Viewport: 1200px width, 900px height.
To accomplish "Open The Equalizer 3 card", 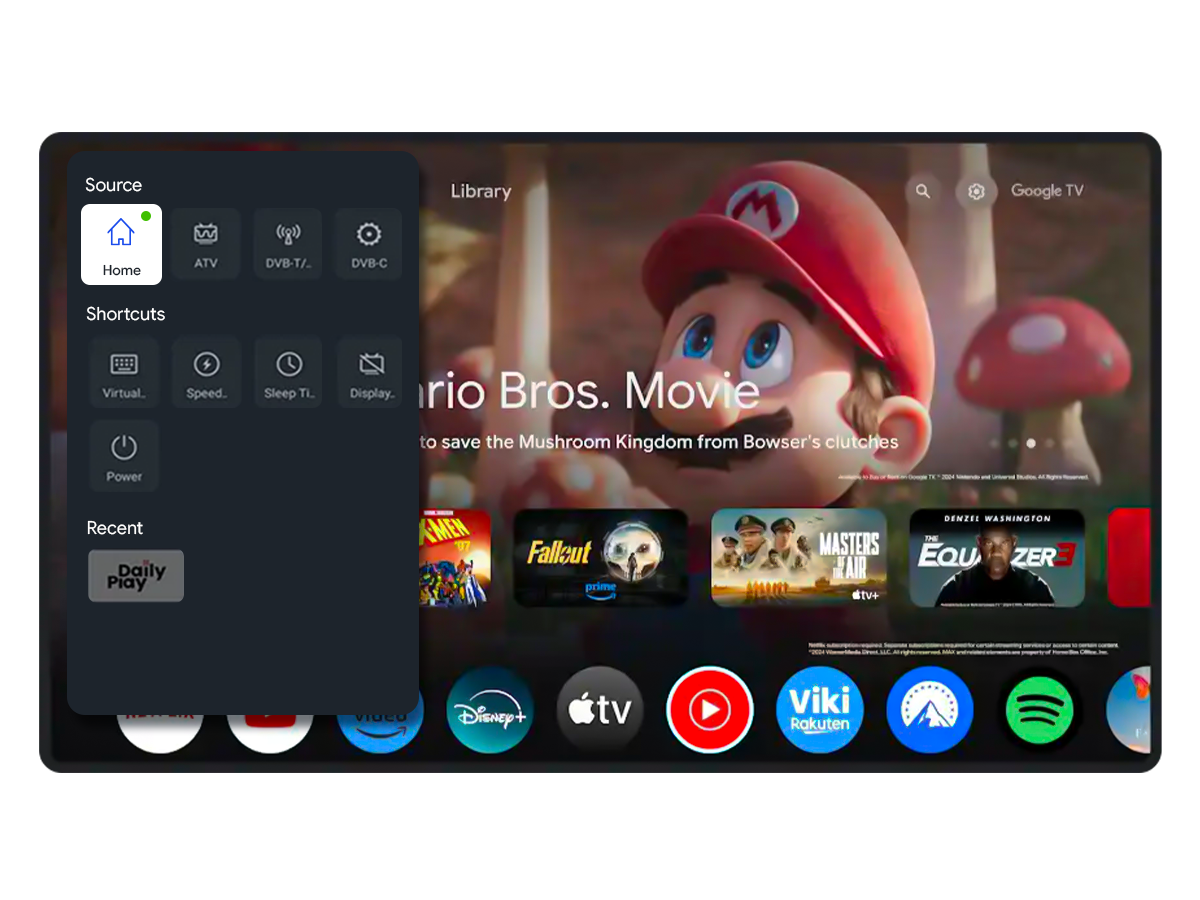I will coord(997,558).
